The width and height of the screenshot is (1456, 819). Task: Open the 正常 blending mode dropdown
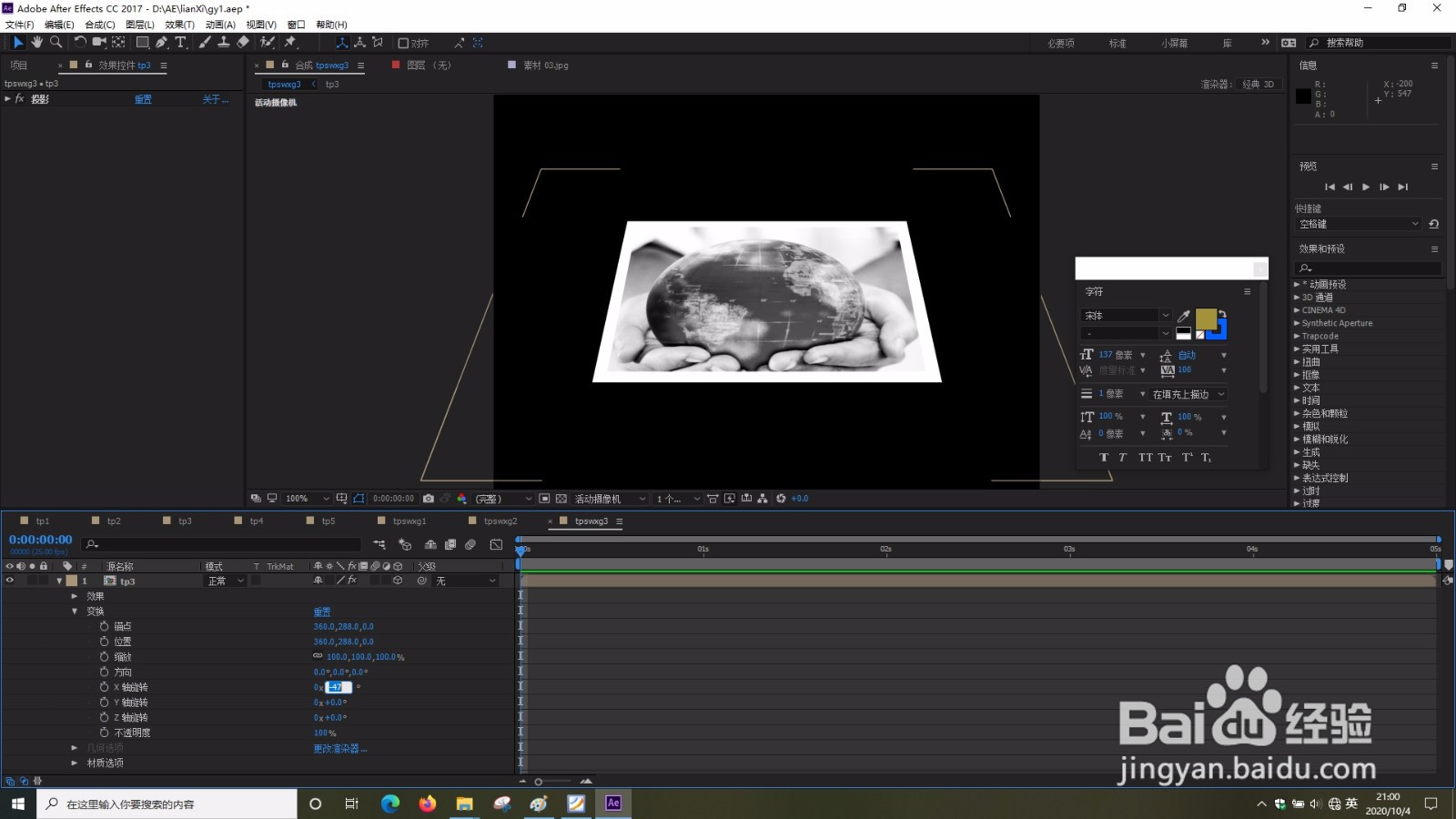click(226, 581)
